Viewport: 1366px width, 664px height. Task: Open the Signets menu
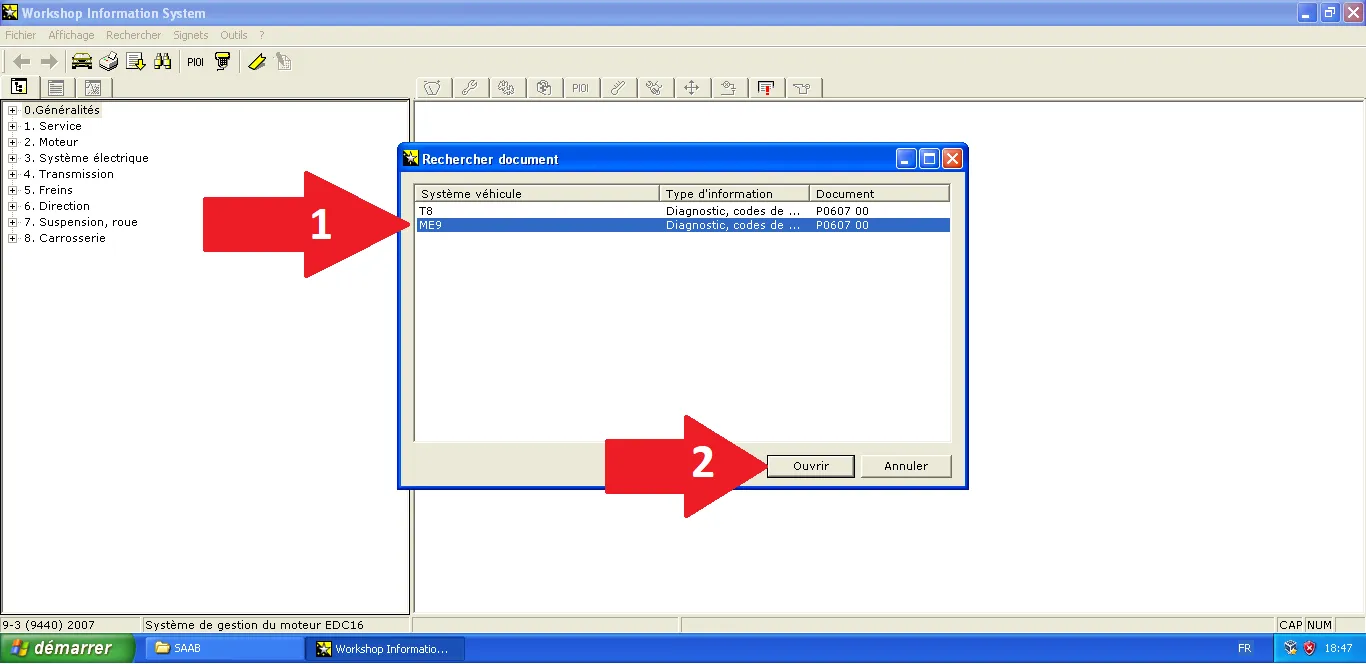(x=190, y=35)
